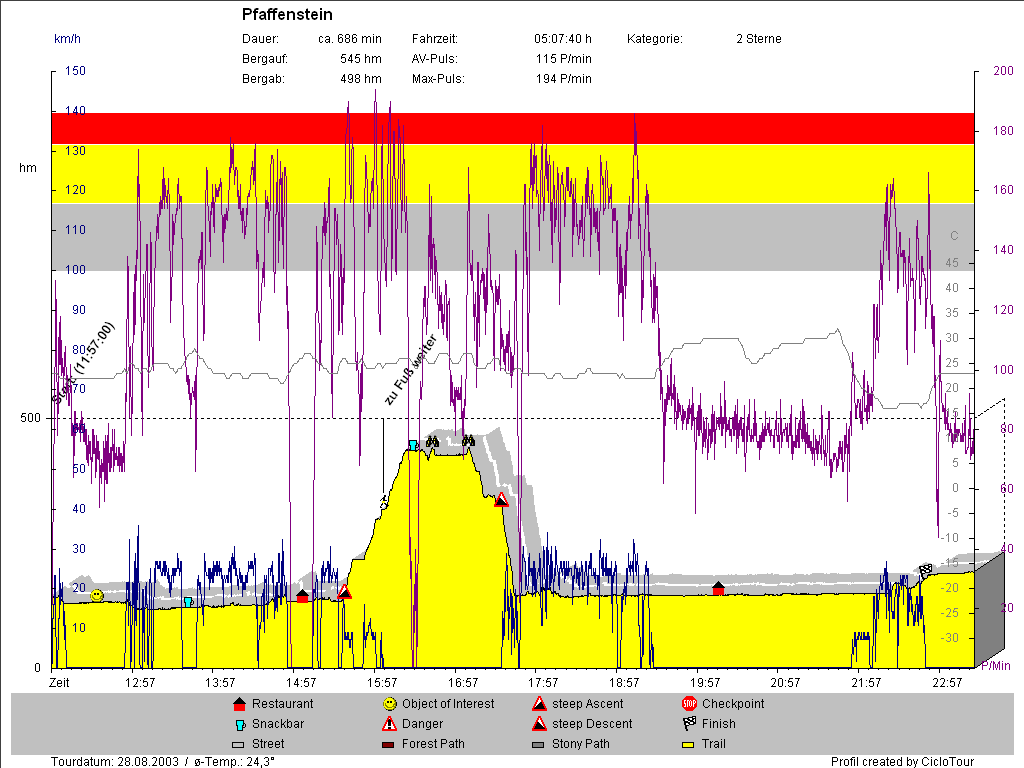Select the Object of Interest smiley in legend
The height and width of the screenshot is (768, 1024).
(x=389, y=704)
